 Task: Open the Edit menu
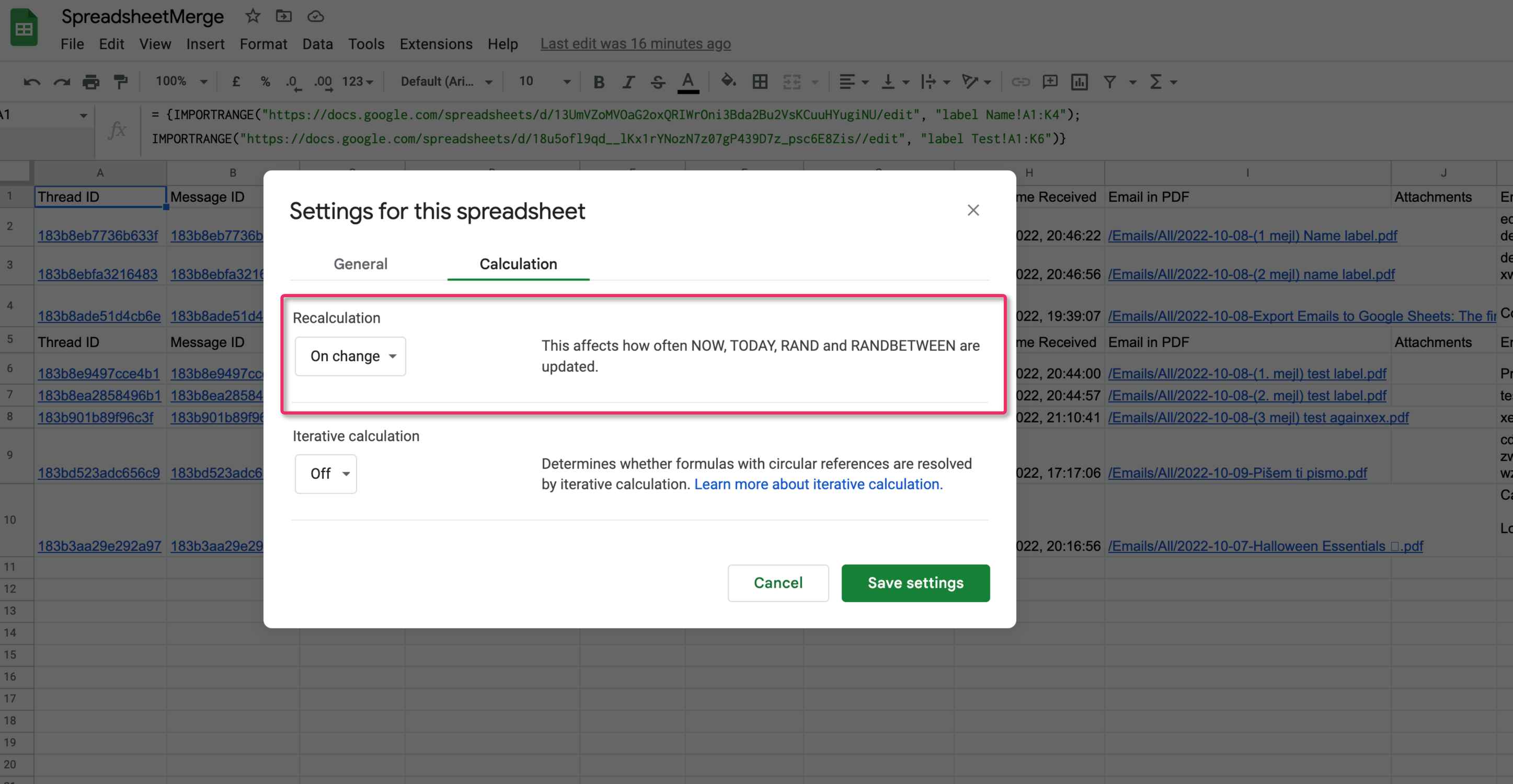coord(111,44)
